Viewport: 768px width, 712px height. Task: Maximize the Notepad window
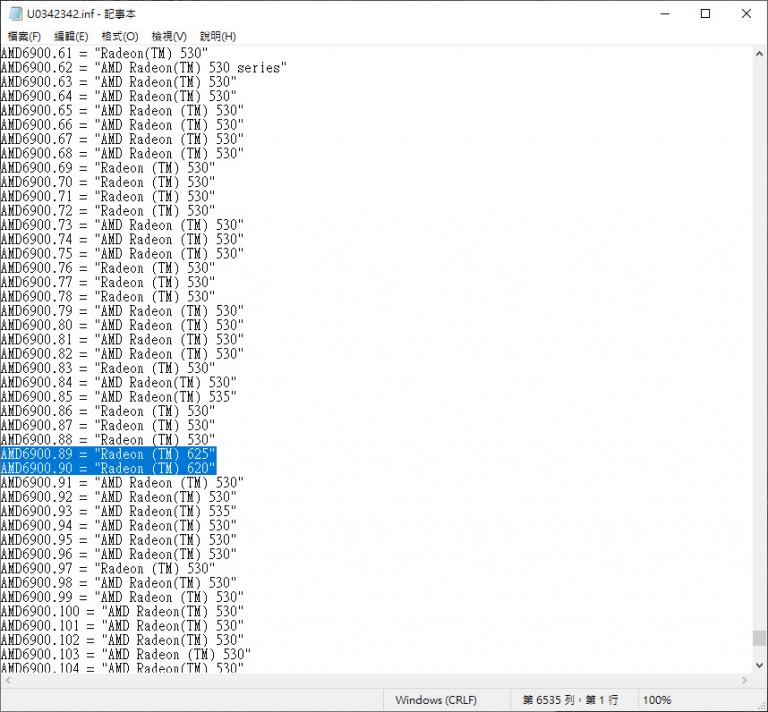tap(705, 14)
